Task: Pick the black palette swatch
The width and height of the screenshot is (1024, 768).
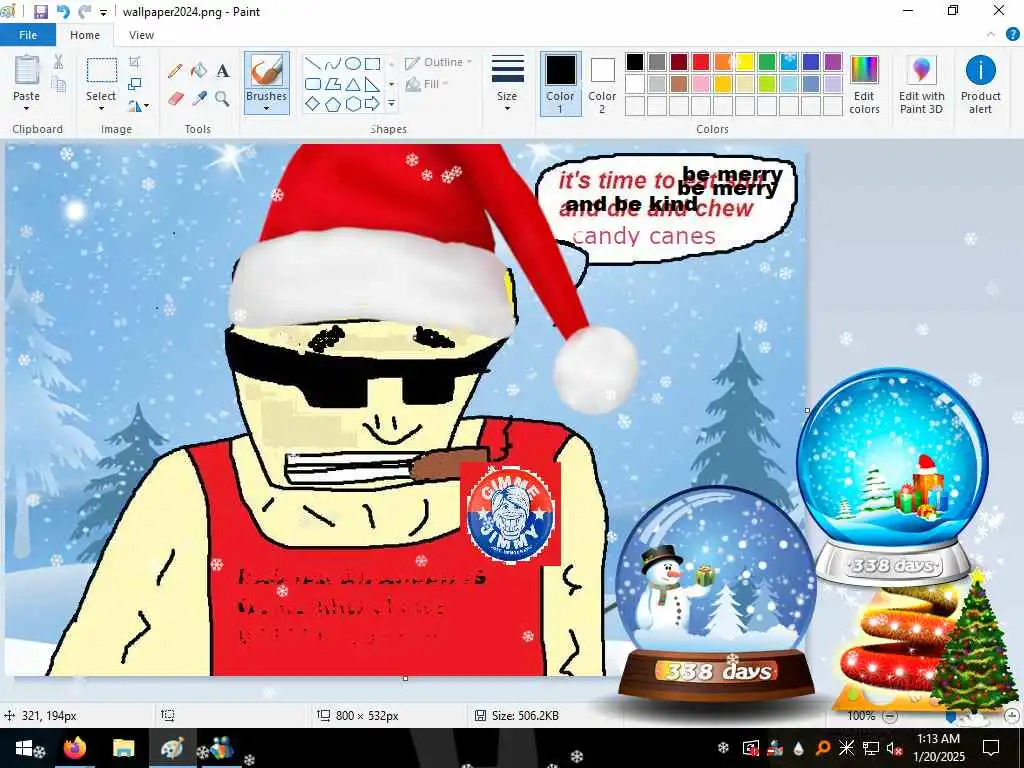Action: coord(635,62)
